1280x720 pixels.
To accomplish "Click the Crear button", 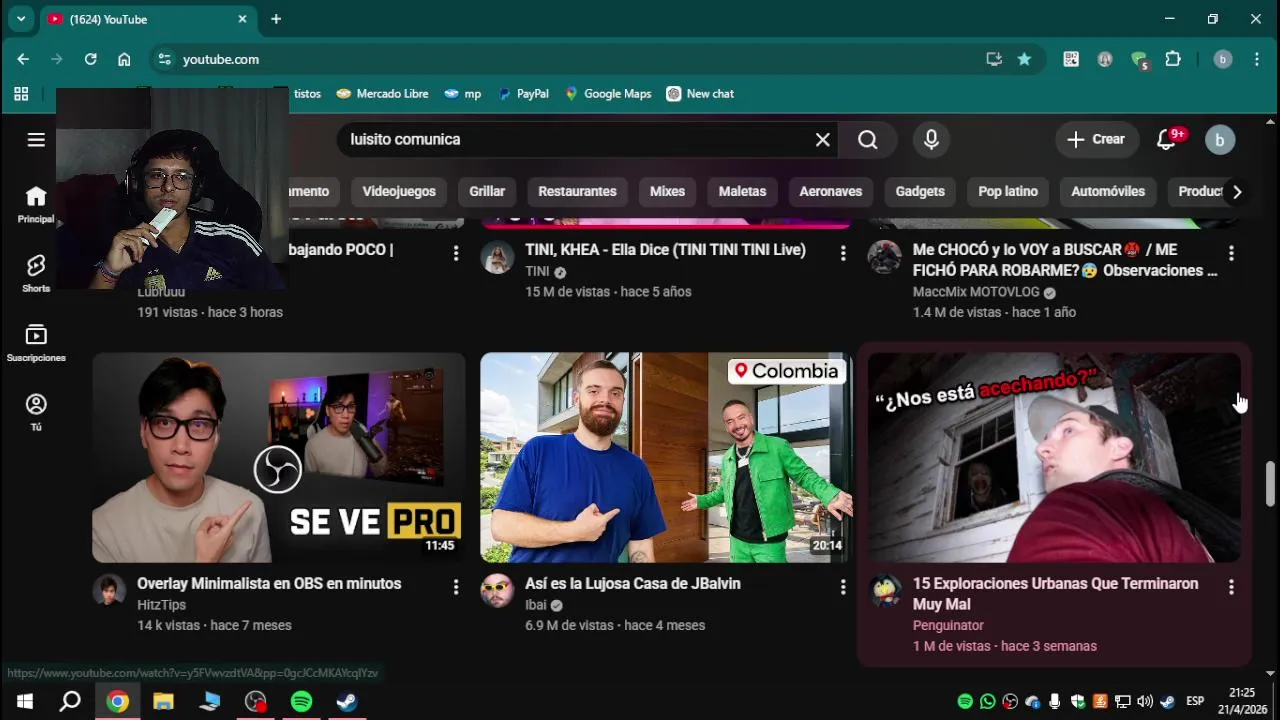I will click(x=1096, y=140).
